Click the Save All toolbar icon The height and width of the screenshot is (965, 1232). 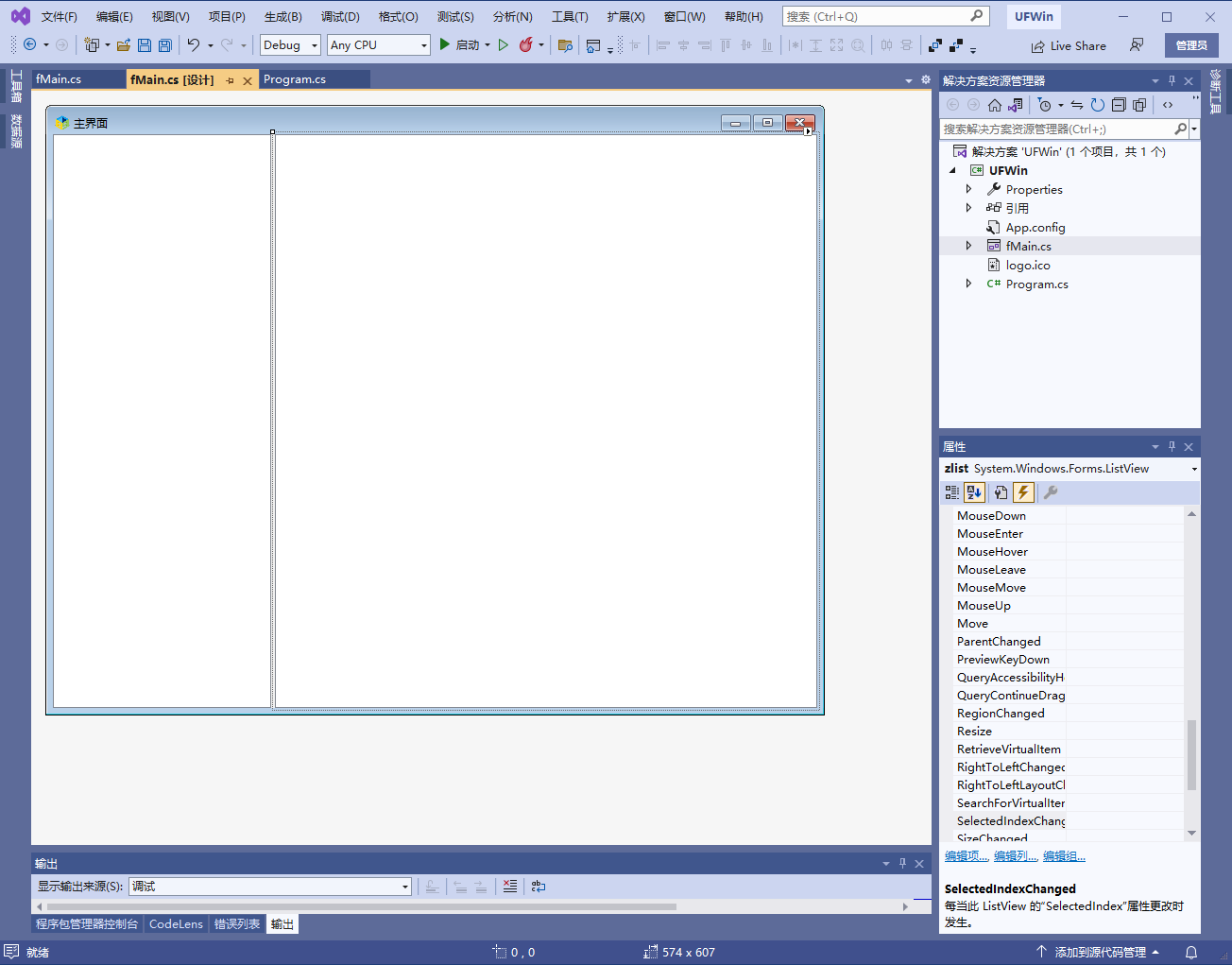tap(165, 45)
